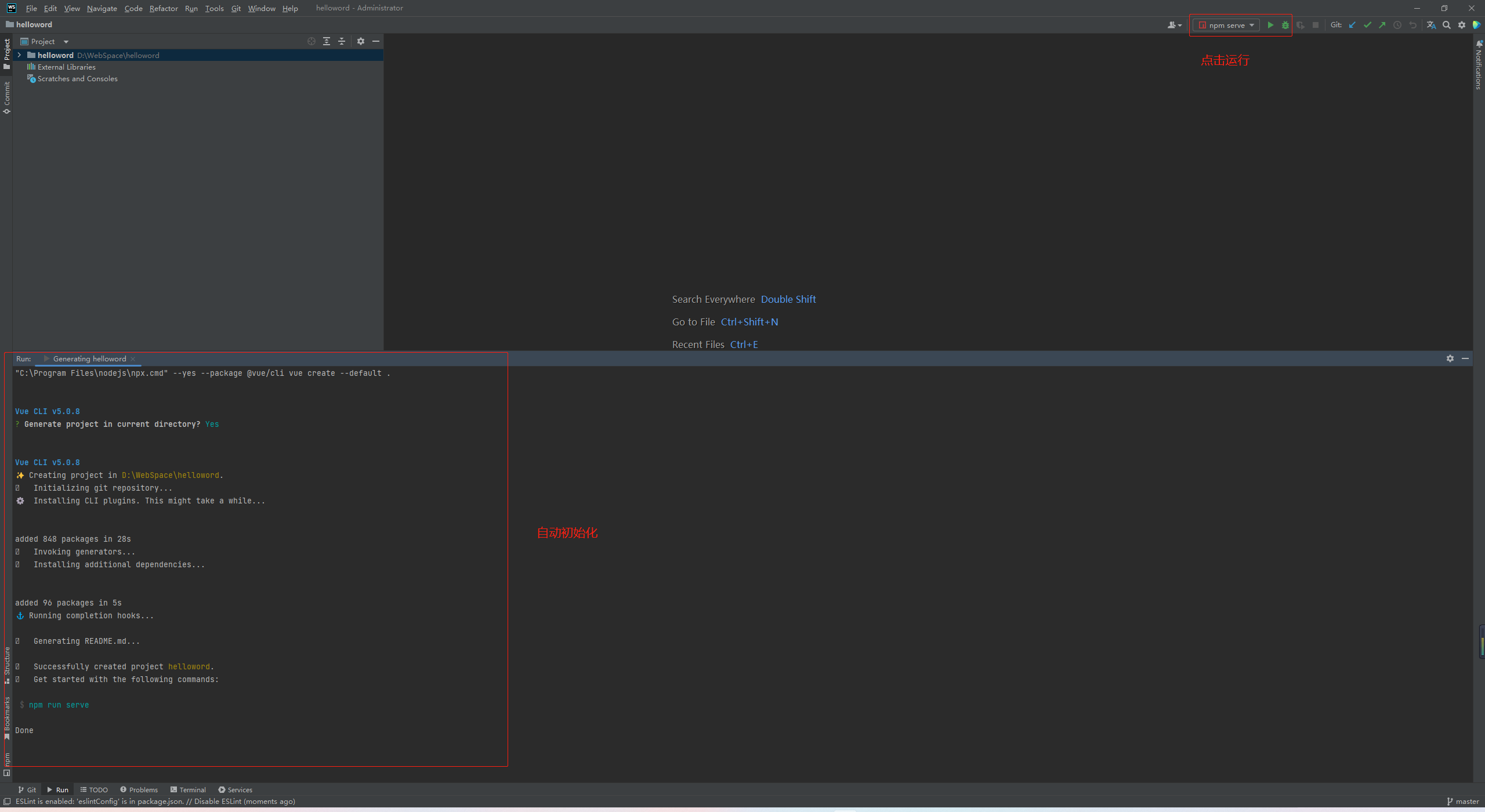Show Git history clock icon
Viewport: 1485px width, 812px height.
[1397, 25]
